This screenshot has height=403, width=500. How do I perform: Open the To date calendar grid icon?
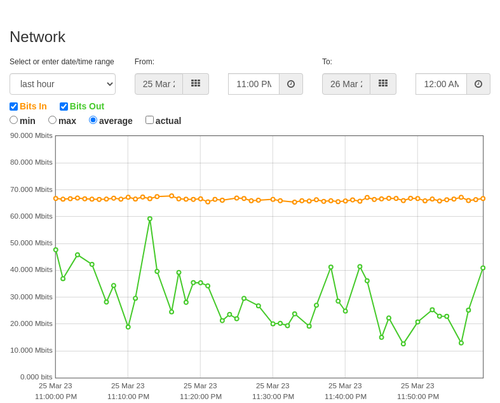pos(383,84)
